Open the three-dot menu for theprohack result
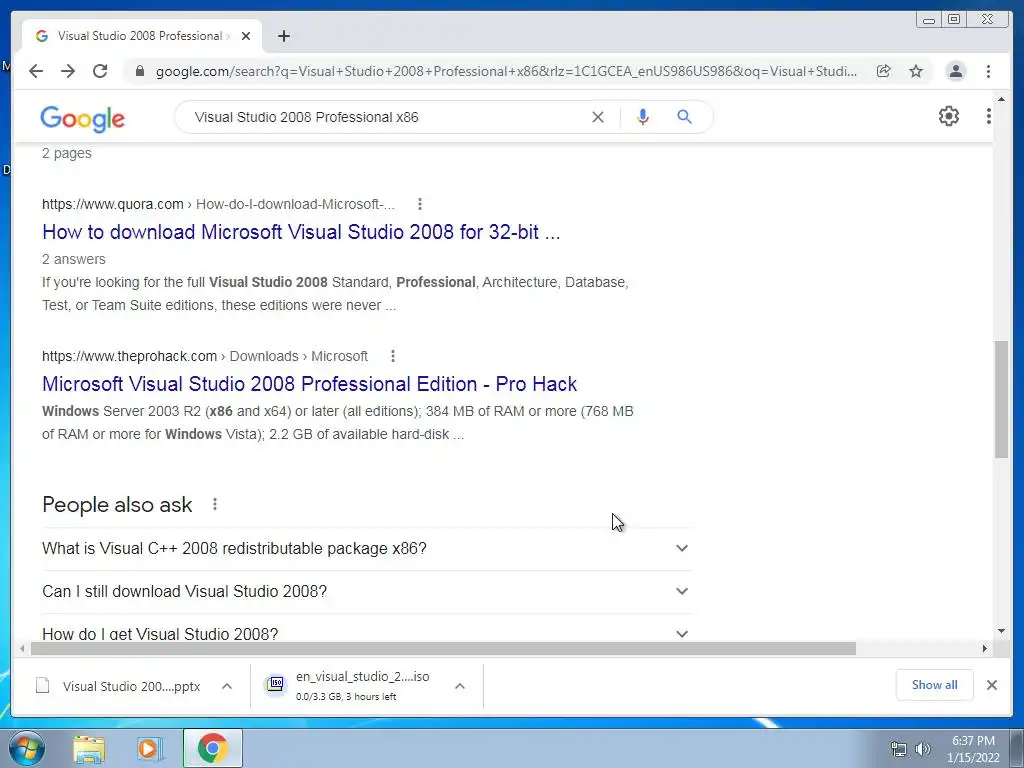Viewport: 1024px width, 768px height. tap(392, 356)
